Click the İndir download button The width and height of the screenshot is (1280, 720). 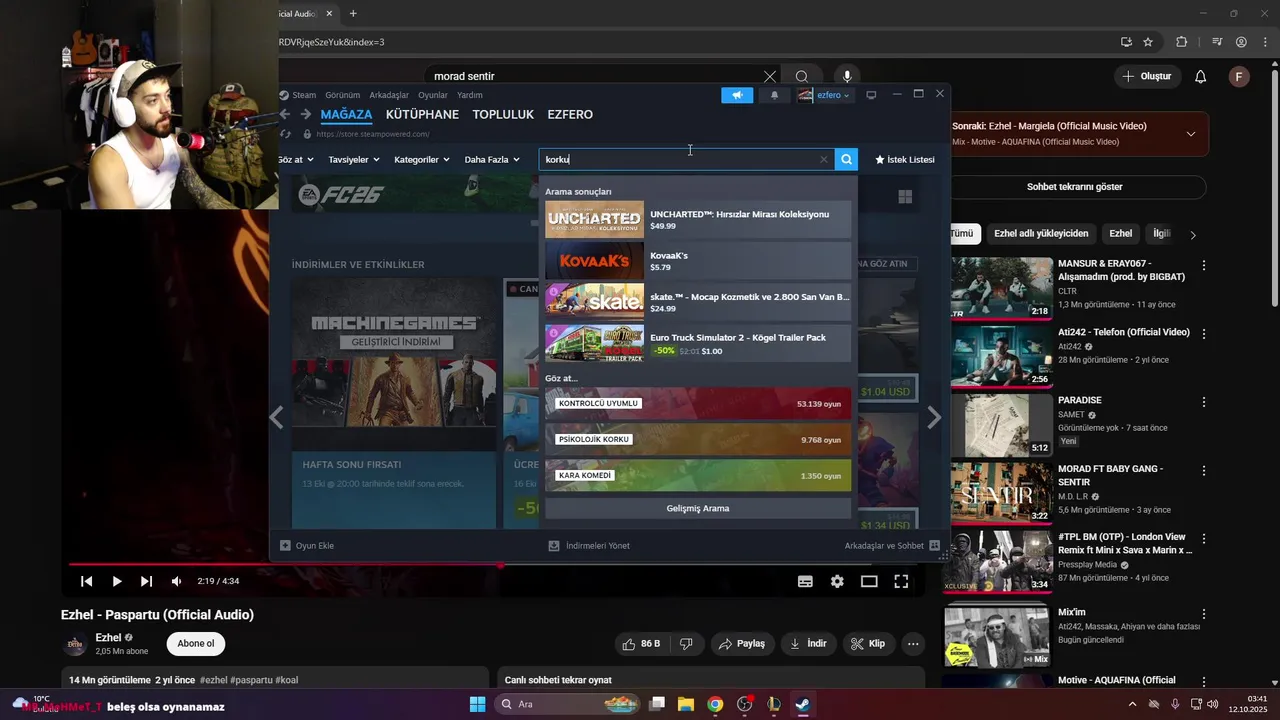tap(808, 644)
